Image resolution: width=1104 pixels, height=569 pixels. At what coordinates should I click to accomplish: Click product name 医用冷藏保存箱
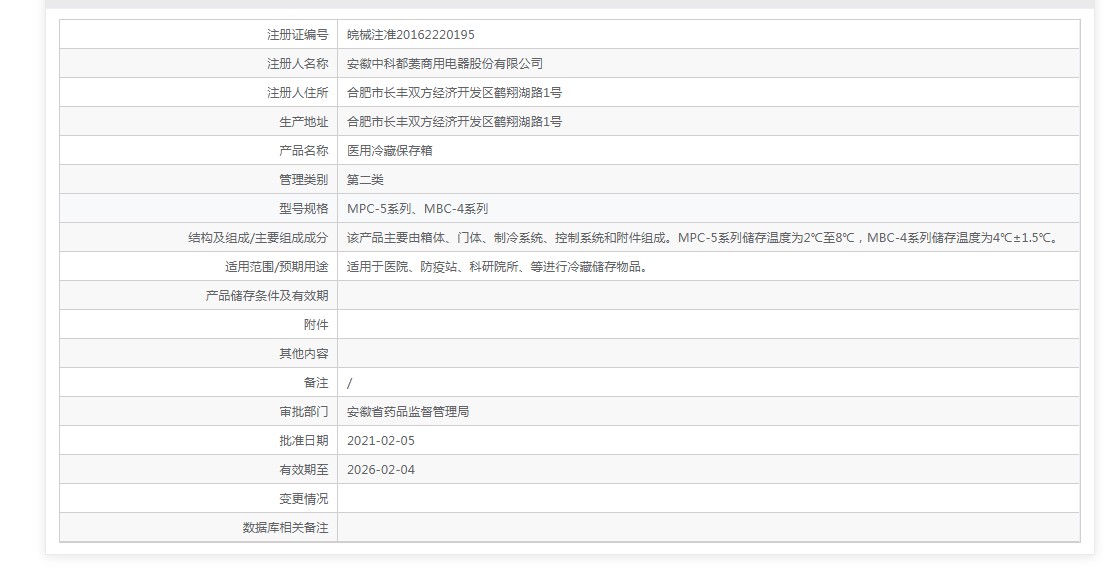pos(389,151)
